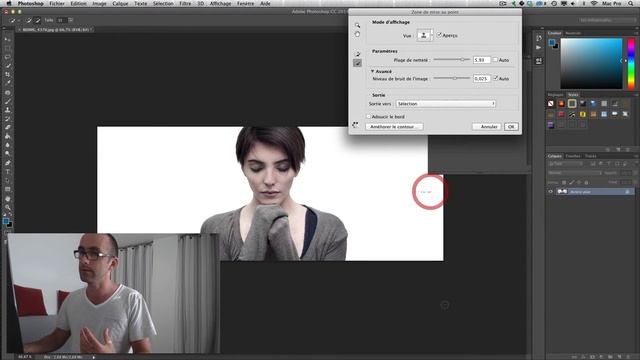Open the Fichier menu
640x360 pixels.
[x=57, y=3]
